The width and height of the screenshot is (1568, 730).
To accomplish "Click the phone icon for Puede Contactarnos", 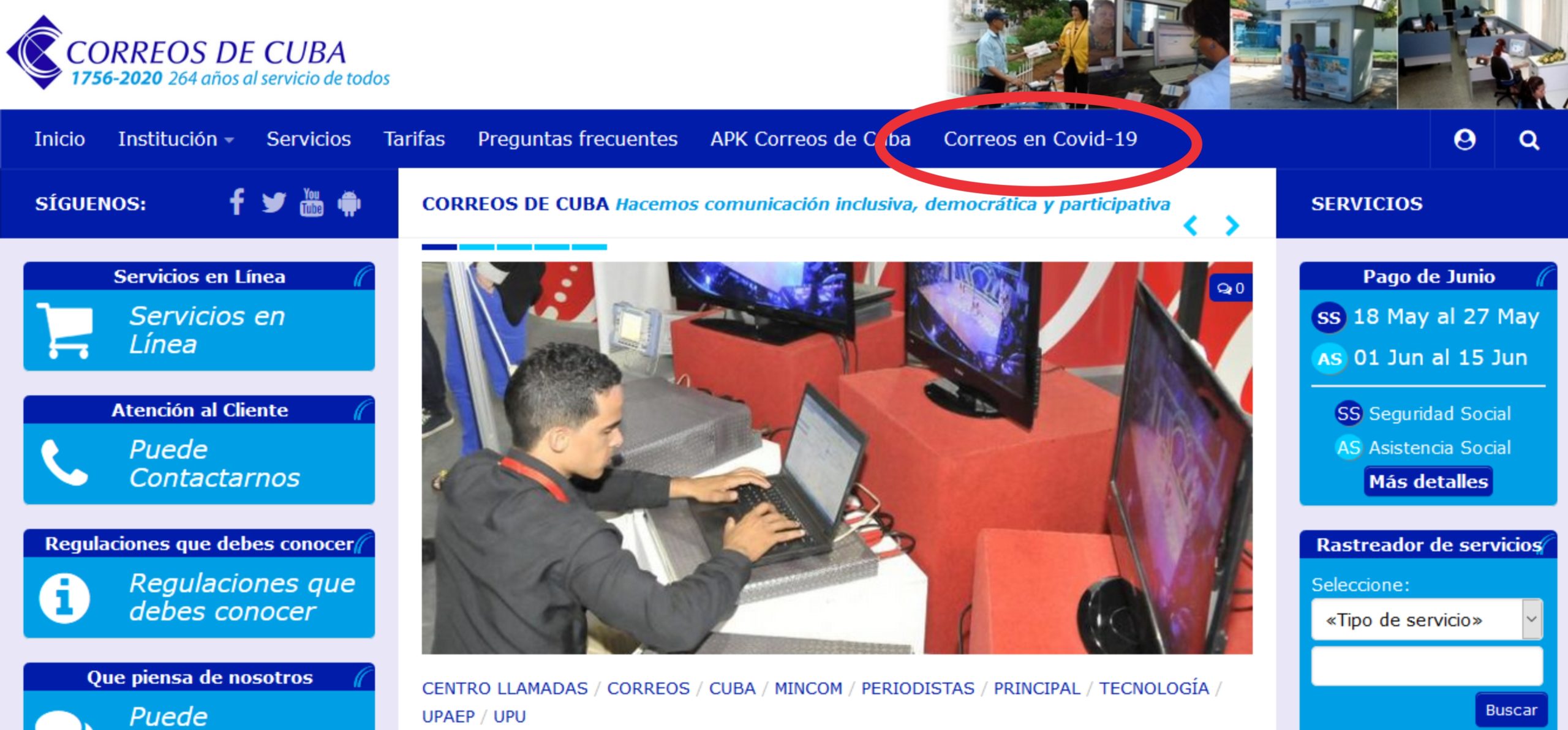I will coord(64,463).
